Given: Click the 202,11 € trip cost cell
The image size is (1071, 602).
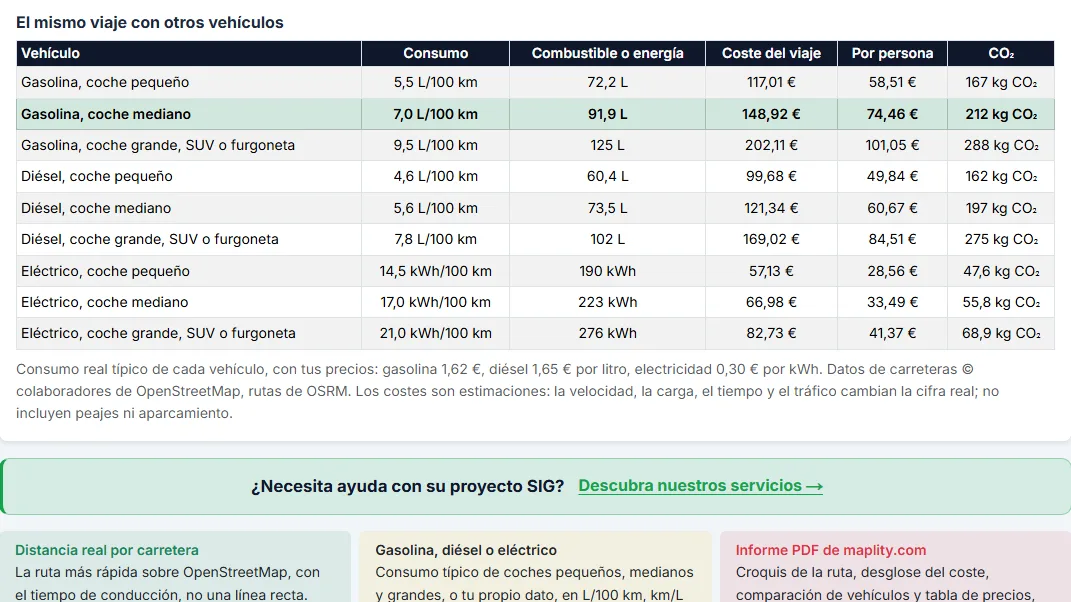Looking at the screenshot, I should pyautogui.click(x=771, y=146).
